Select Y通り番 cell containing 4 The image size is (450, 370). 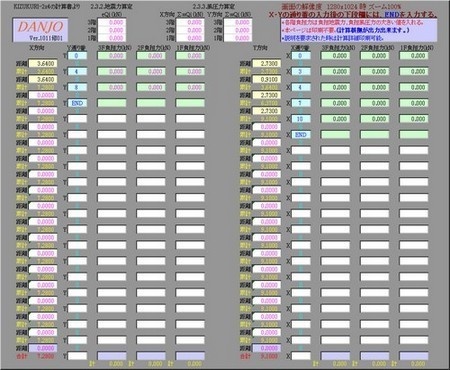point(77,71)
